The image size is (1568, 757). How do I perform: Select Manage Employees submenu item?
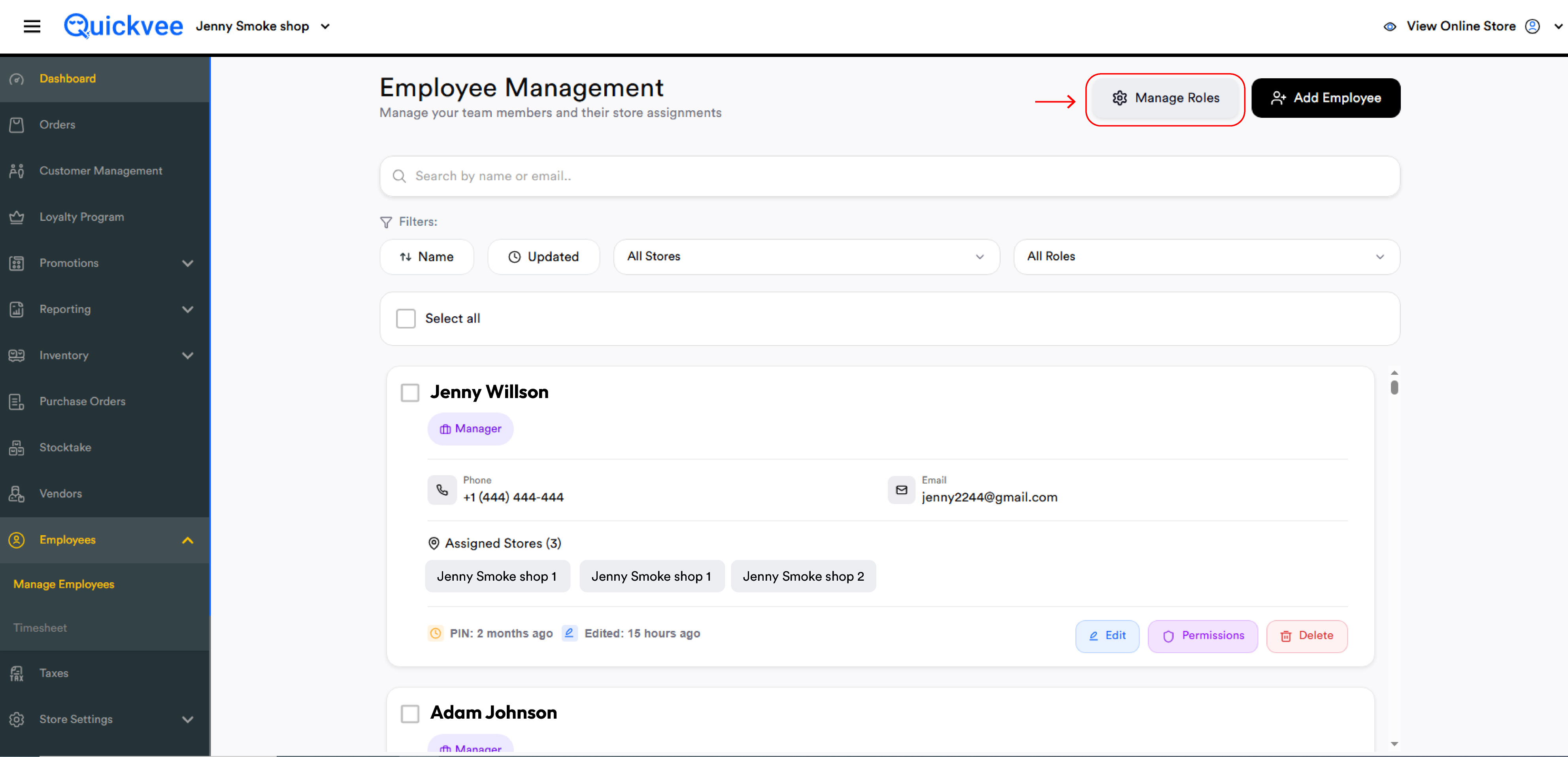pos(64,584)
